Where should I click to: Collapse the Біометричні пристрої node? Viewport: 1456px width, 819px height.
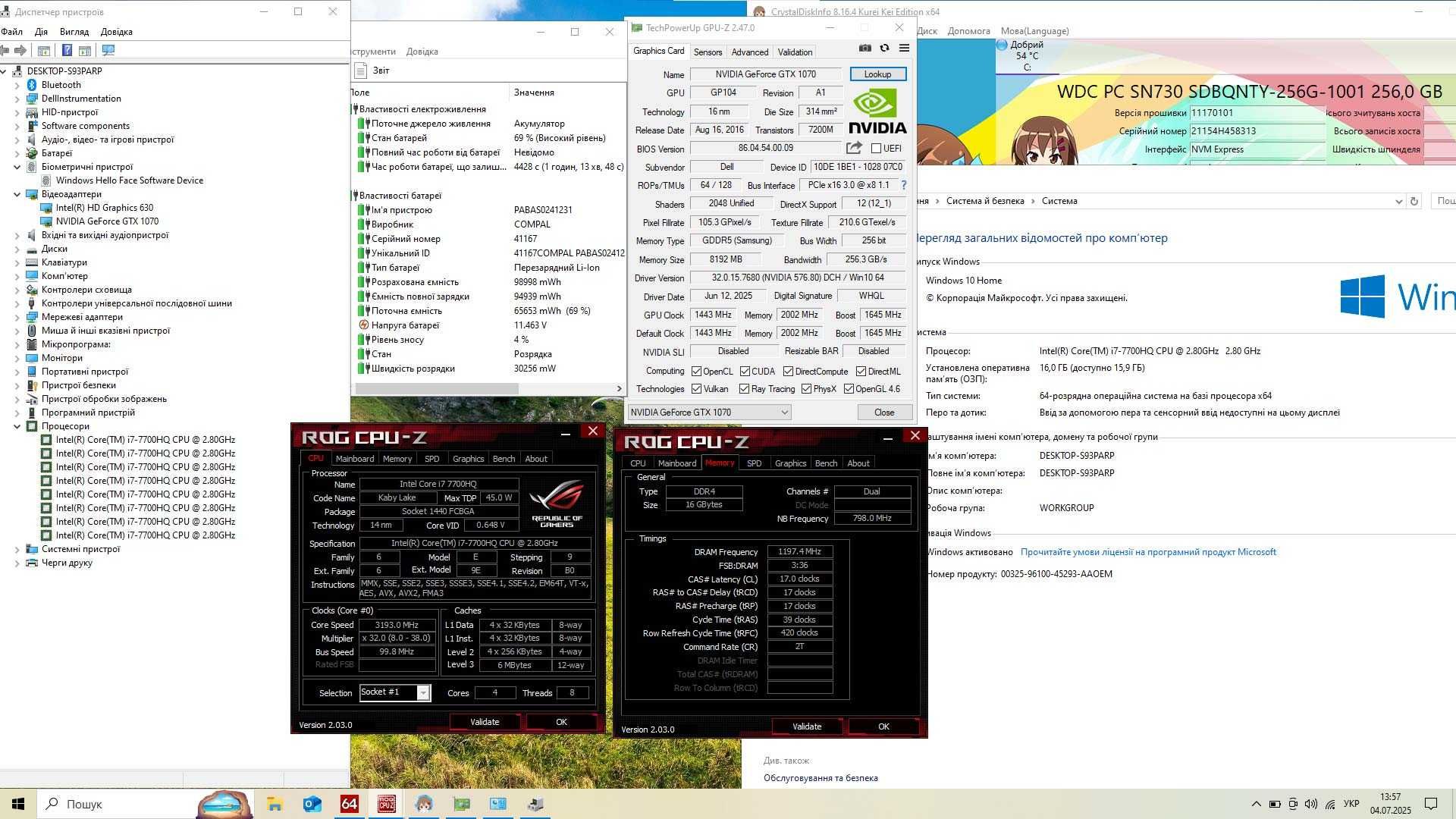click(x=17, y=167)
